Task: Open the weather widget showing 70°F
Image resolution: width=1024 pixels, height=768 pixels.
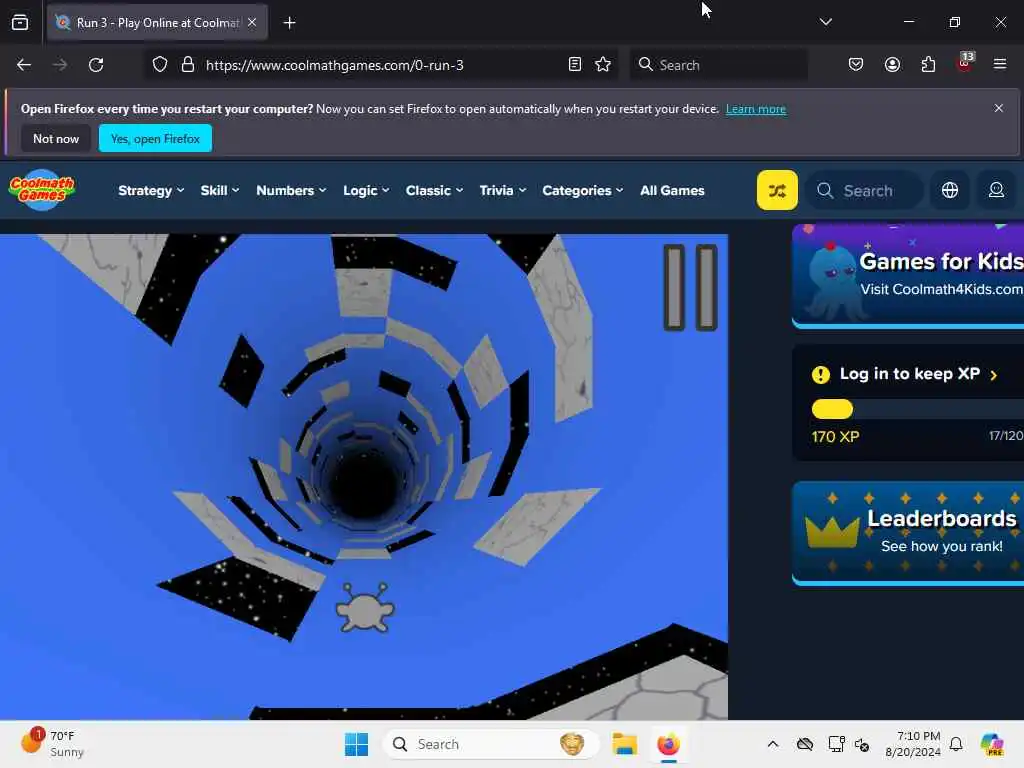Action: 52,743
